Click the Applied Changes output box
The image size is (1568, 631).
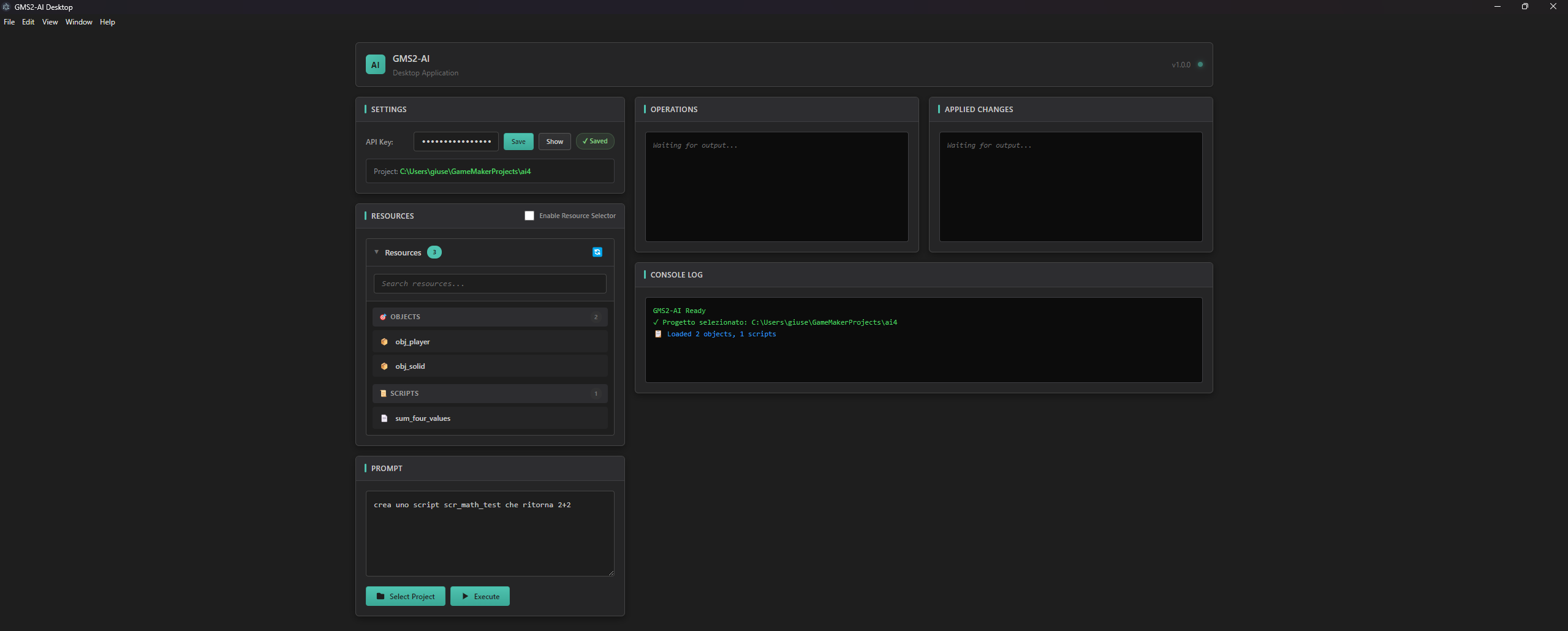pyautogui.click(x=1071, y=187)
